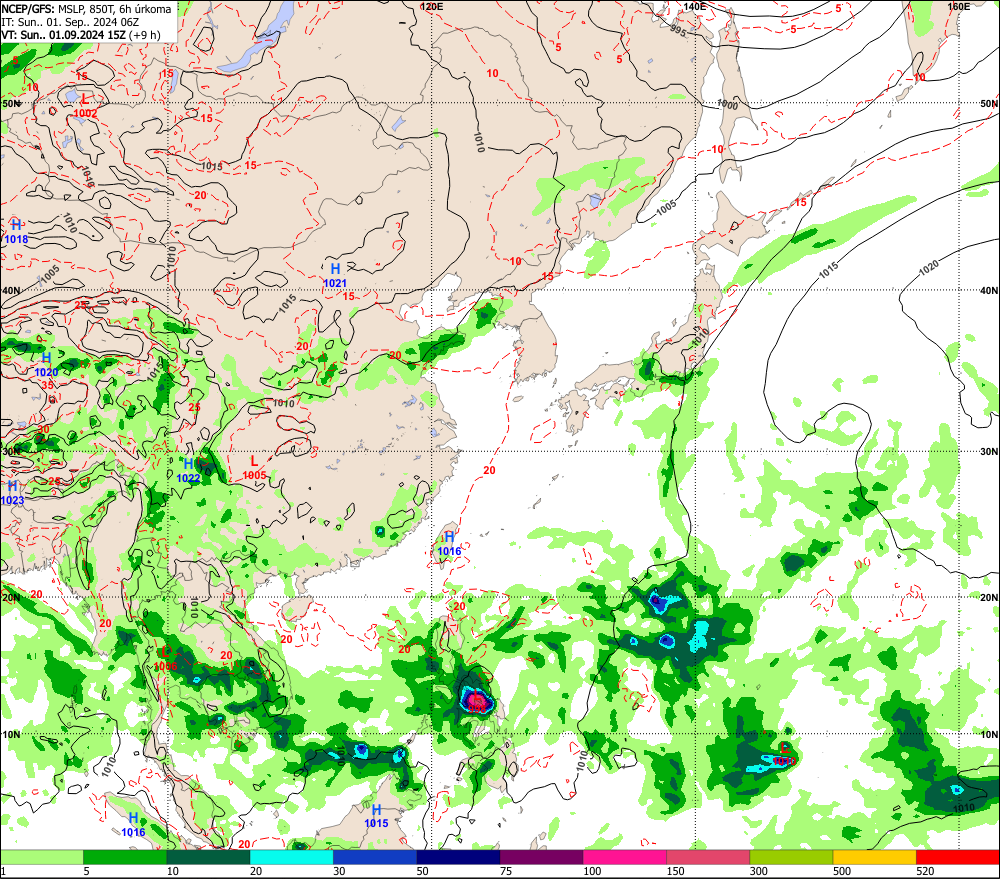Screen dimensions: 1000x879
Task: Click the header text "NCEP/GFS: MSLP, 850T, 6h úrkoma"
Action: pos(87,9)
